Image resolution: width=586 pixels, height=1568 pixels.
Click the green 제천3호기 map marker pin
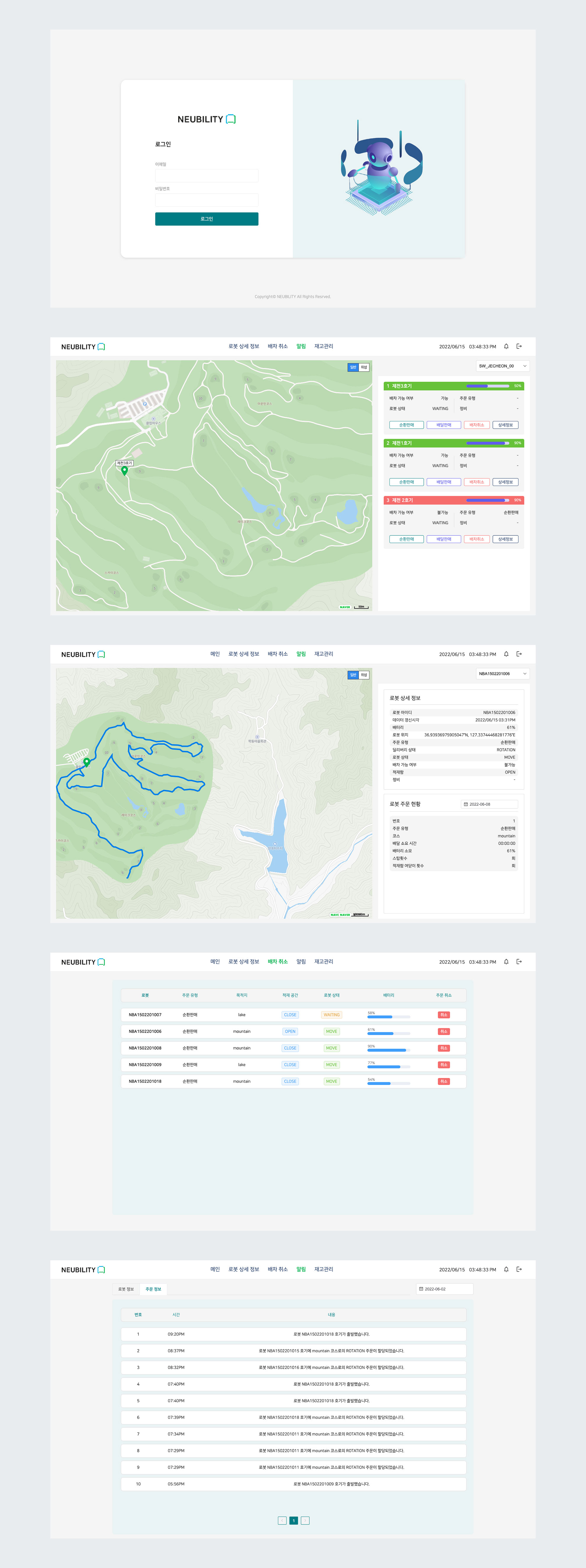pyautogui.click(x=124, y=470)
